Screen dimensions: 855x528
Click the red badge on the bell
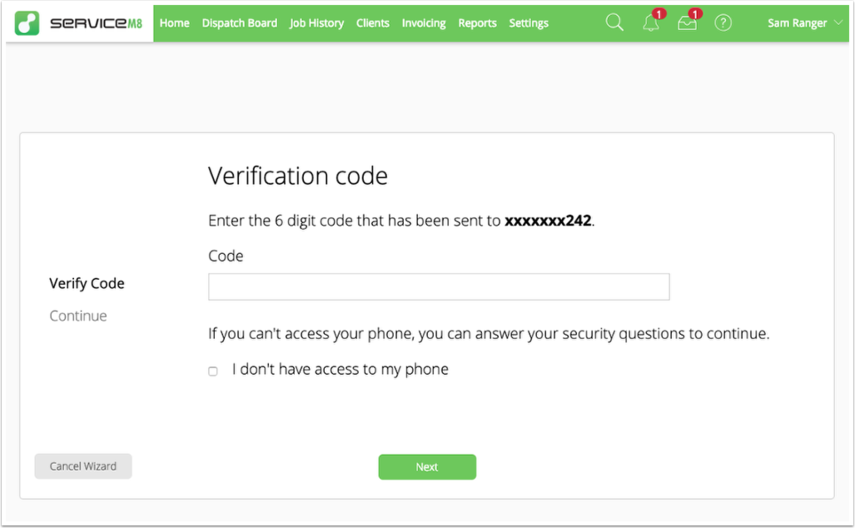(659, 14)
